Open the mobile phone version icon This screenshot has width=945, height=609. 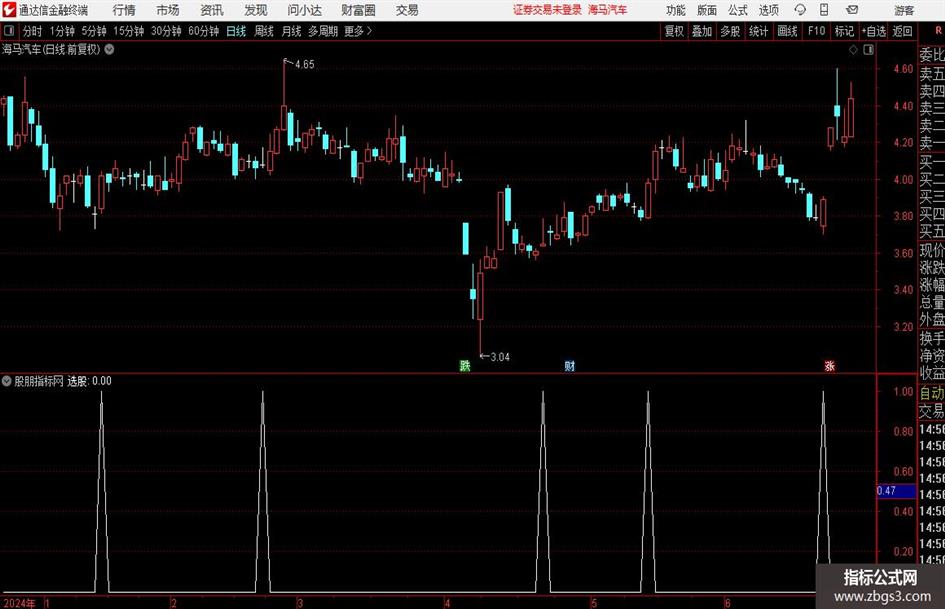point(824,10)
